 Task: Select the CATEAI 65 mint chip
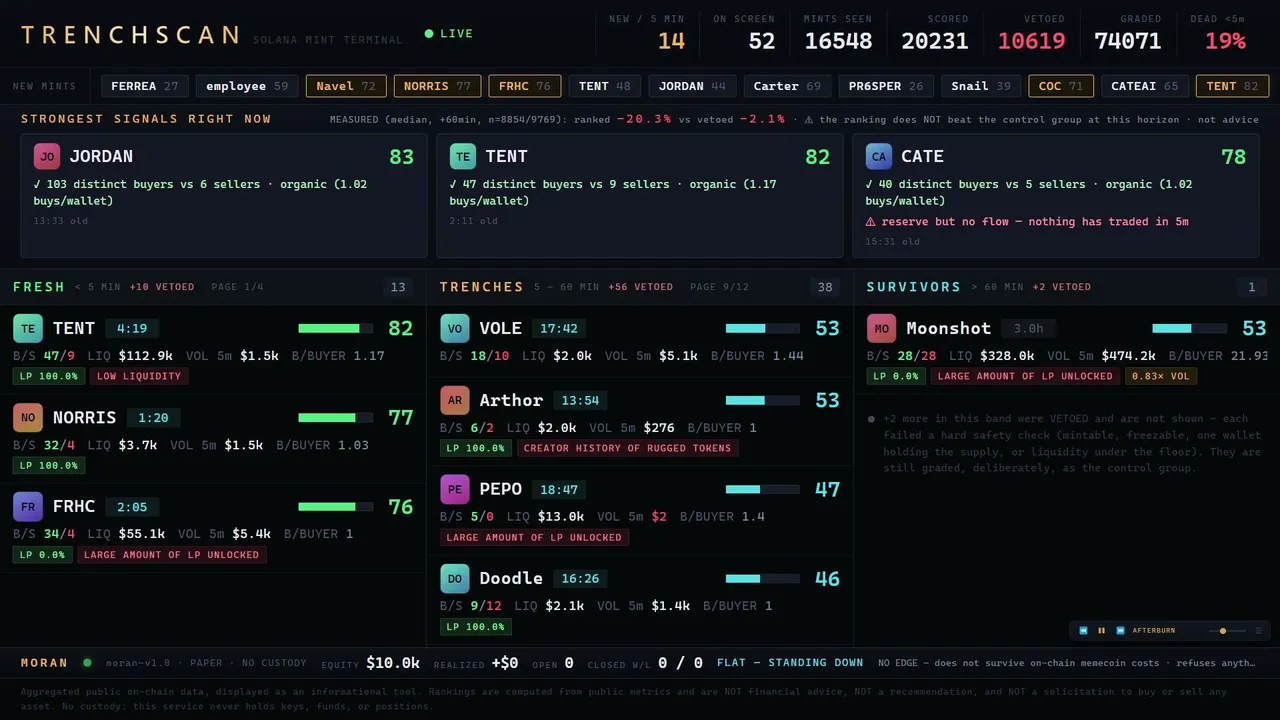point(1145,86)
